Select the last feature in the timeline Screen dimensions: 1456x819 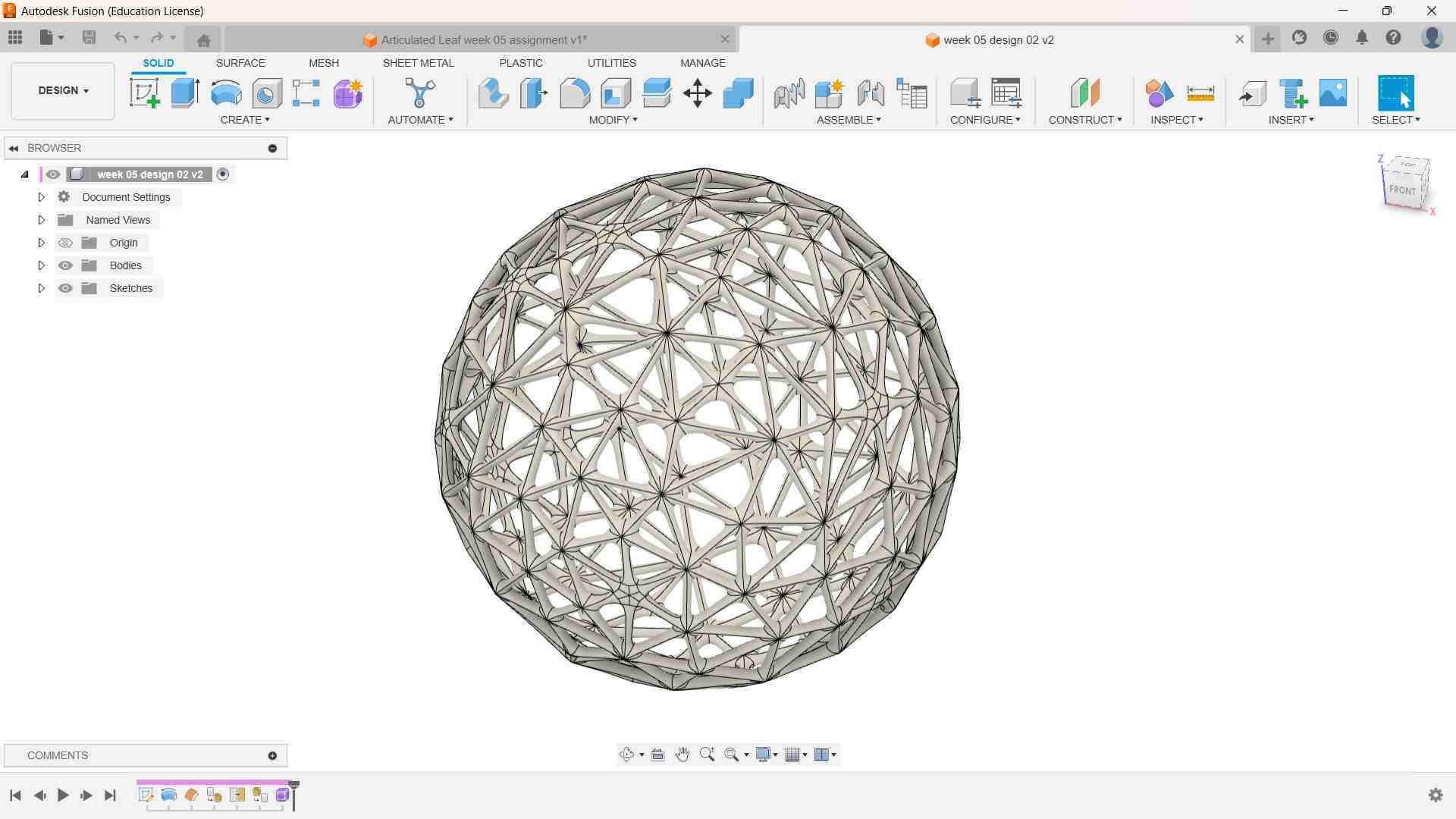point(282,795)
